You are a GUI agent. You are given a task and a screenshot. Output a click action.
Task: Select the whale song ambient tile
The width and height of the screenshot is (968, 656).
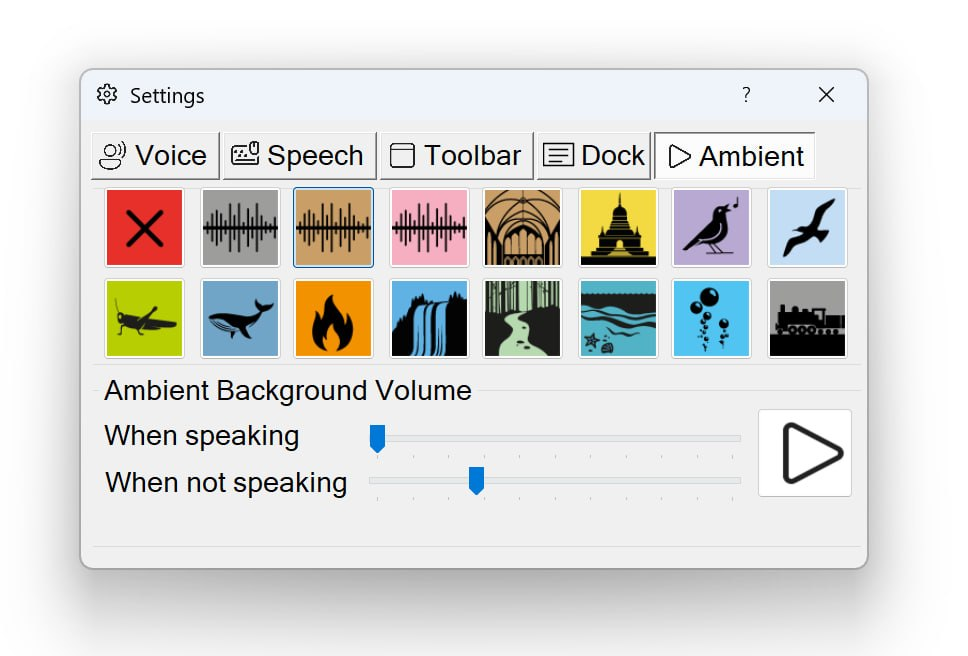(x=240, y=318)
